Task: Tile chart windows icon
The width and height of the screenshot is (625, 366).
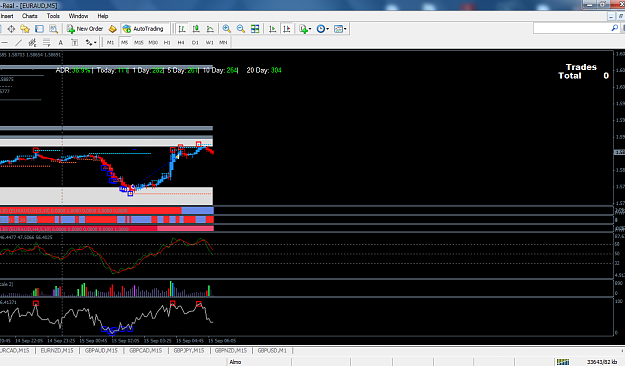Action: coord(255,29)
